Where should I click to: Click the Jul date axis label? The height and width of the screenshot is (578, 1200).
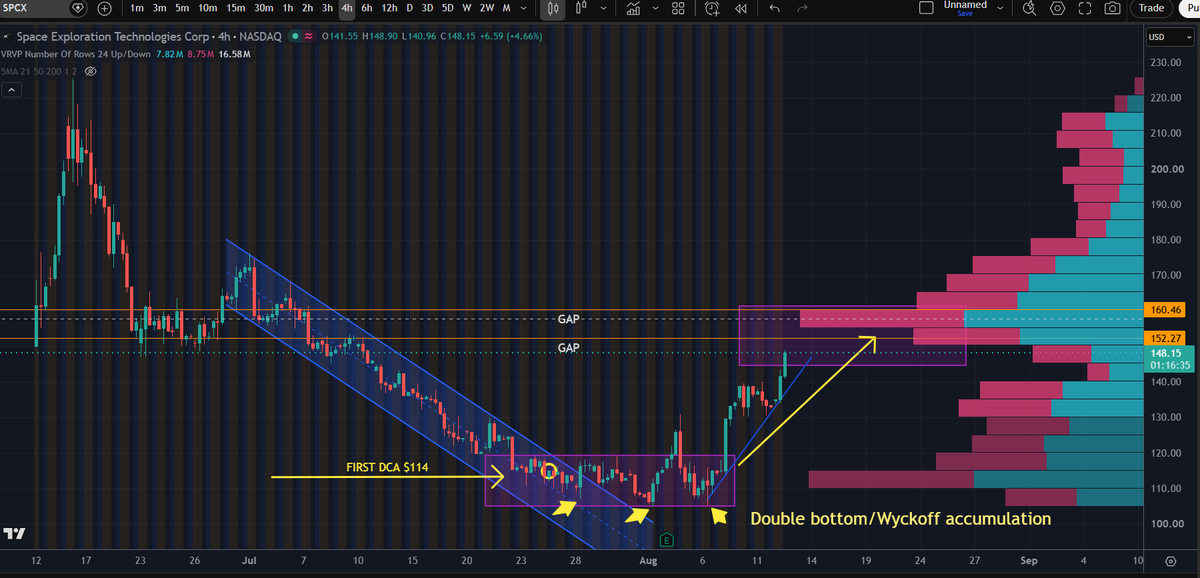tap(247, 562)
